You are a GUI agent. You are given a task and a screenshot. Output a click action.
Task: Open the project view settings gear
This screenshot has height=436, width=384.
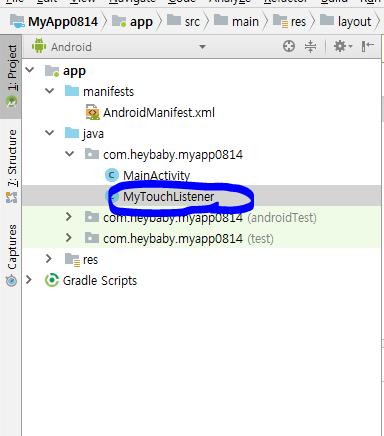[x=343, y=46]
